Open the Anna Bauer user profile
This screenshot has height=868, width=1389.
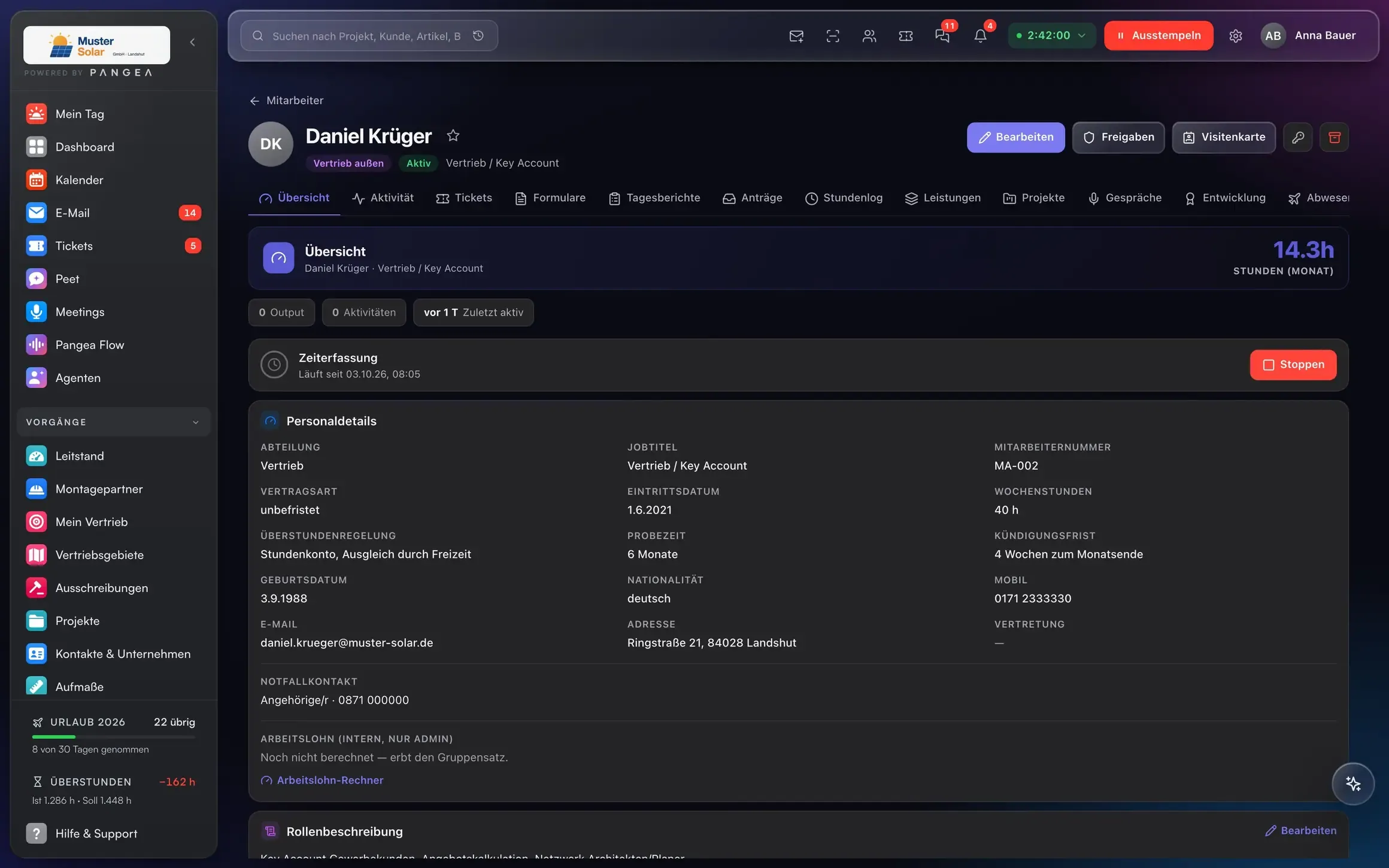point(1309,35)
